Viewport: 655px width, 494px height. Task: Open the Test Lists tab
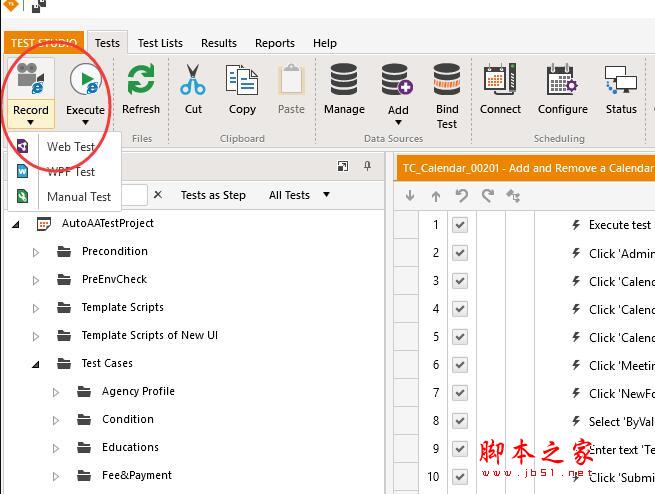pos(160,43)
